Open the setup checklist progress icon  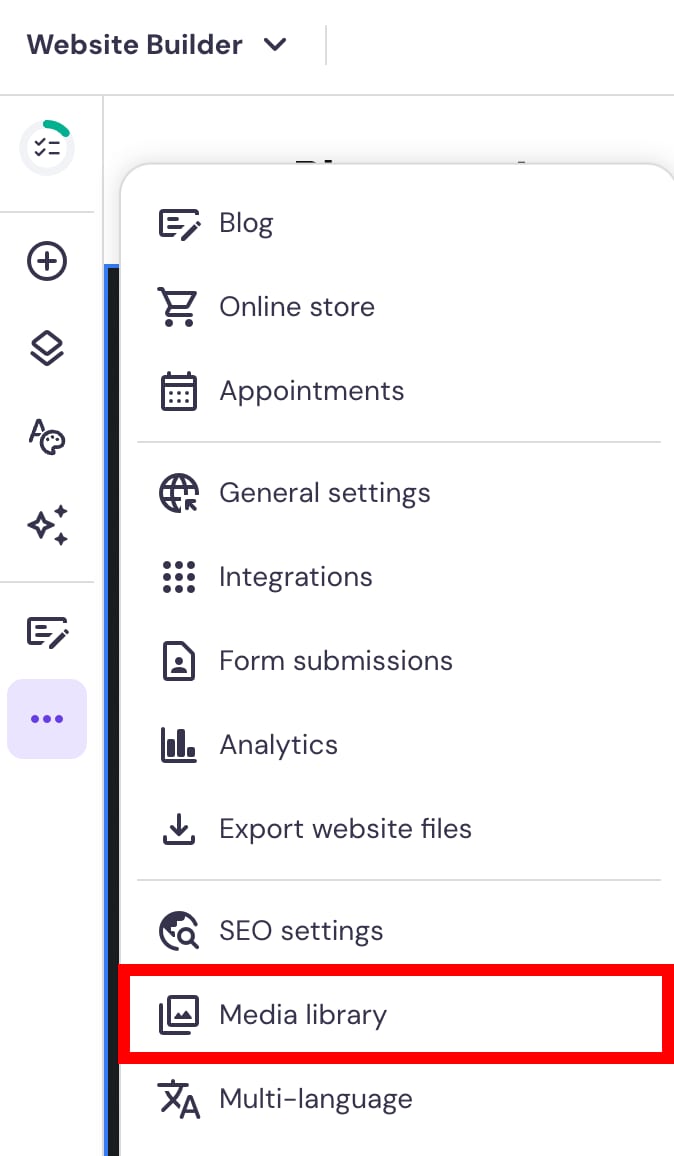click(x=47, y=148)
